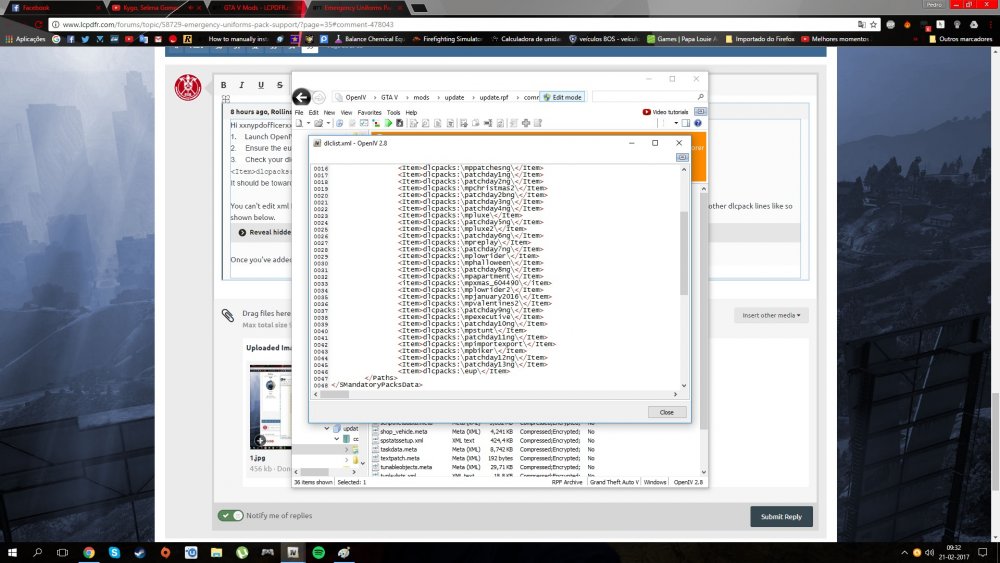Expand Reveal hidden contents spoiler
Screen dimensions: 1000x563
point(265,232)
